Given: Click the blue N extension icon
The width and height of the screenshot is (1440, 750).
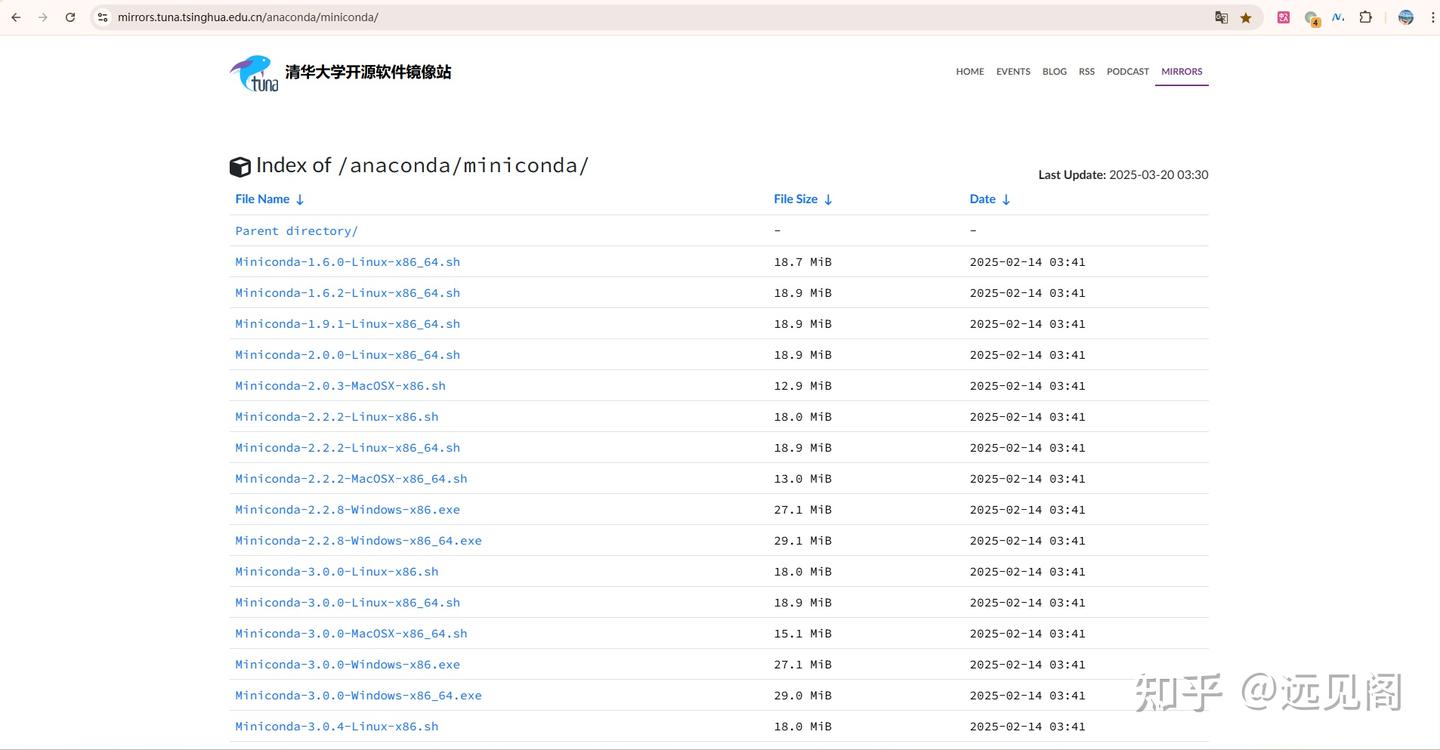Looking at the screenshot, I should (x=1338, y=17).
